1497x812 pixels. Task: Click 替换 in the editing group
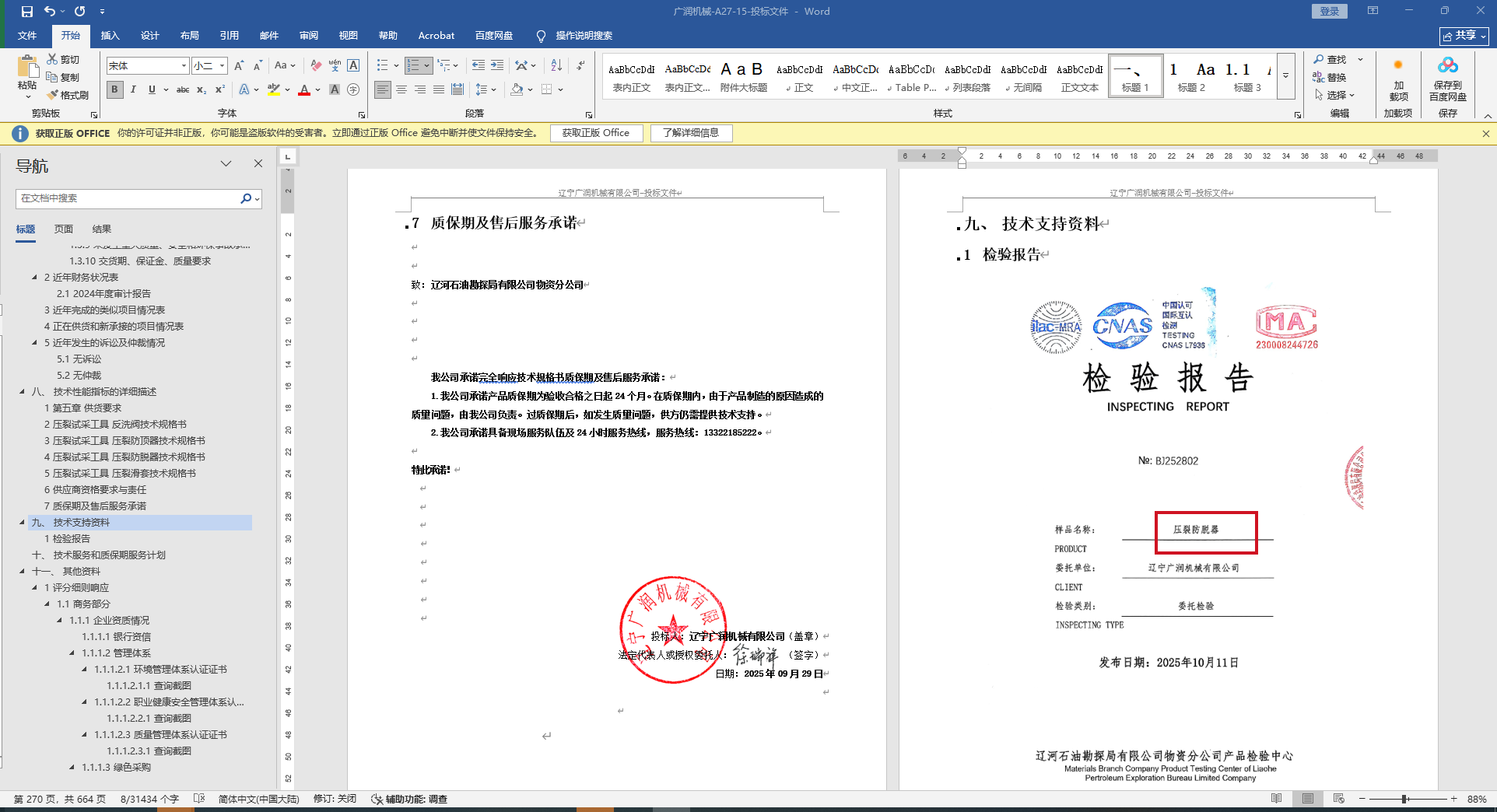tap(1330, 77)
